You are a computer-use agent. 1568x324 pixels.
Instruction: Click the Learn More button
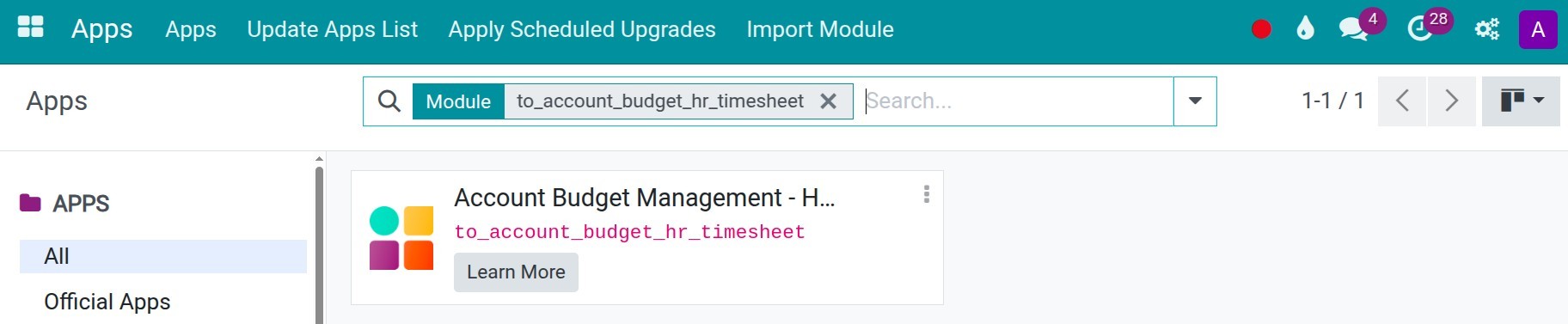[x=516, y=272]
